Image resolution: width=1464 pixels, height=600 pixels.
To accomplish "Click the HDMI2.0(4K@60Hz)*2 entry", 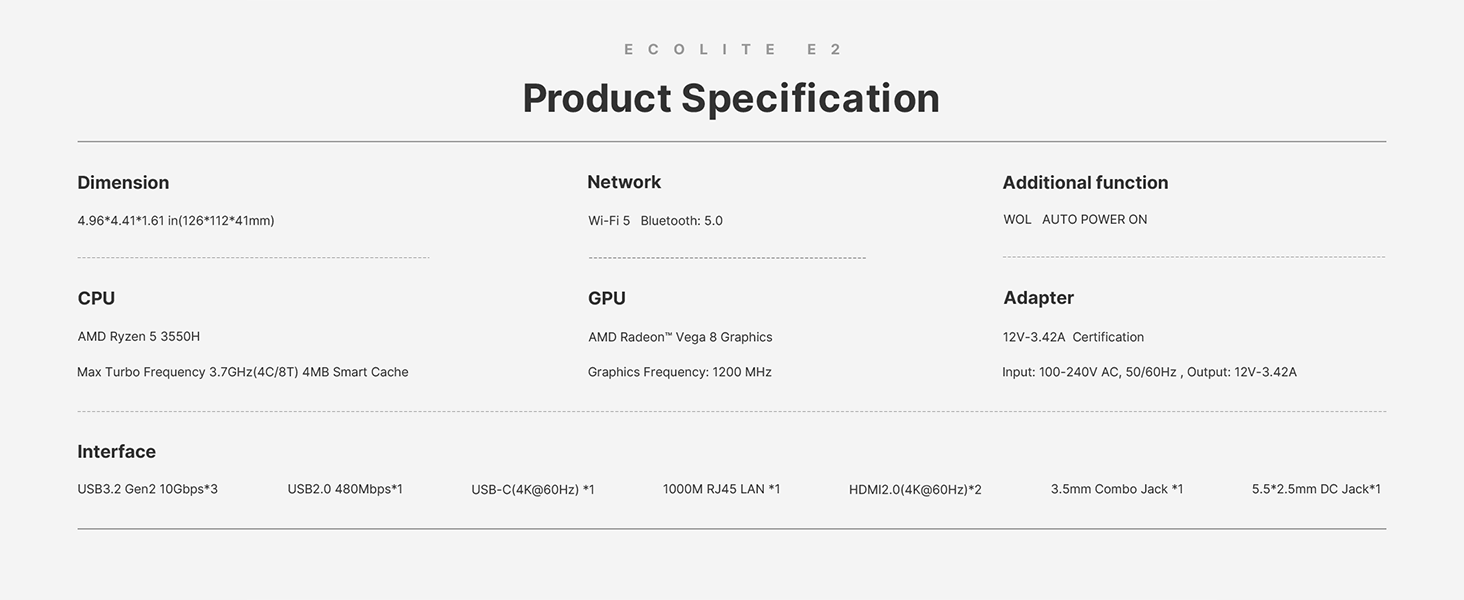I will [915, 489].
